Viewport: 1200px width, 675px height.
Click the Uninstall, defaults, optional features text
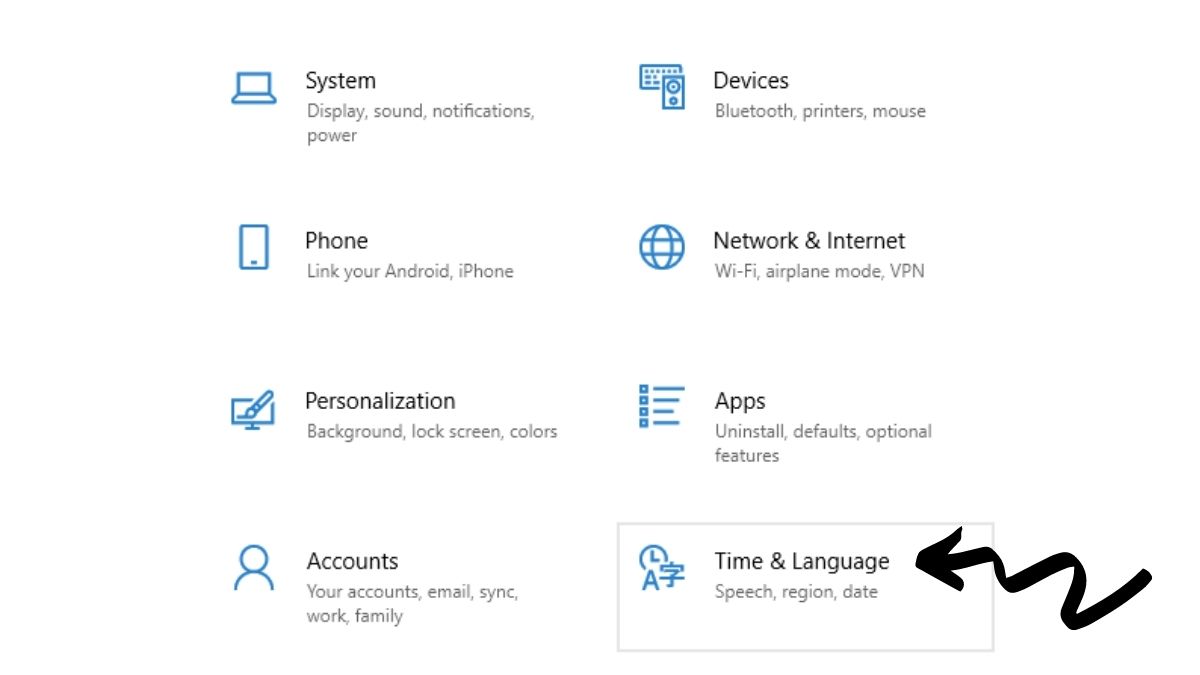tap(823, 431)
